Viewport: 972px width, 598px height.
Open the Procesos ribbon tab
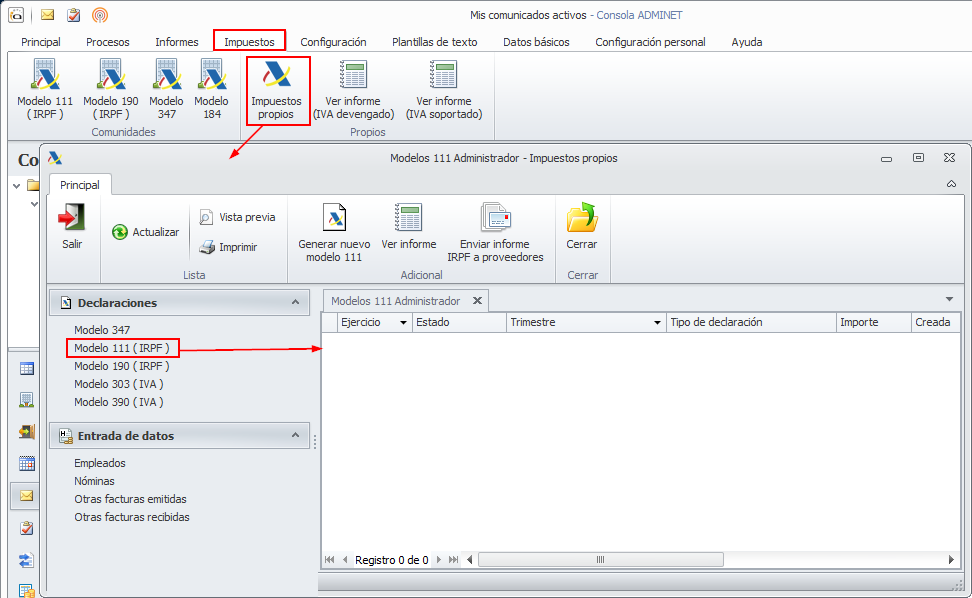coord(108,42)
